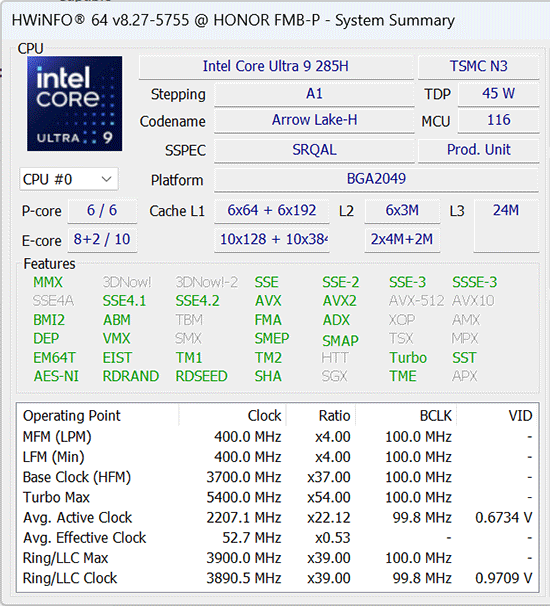Click the TSMC N3 process field
The image size is (550, 606).
tap(478, 66)
